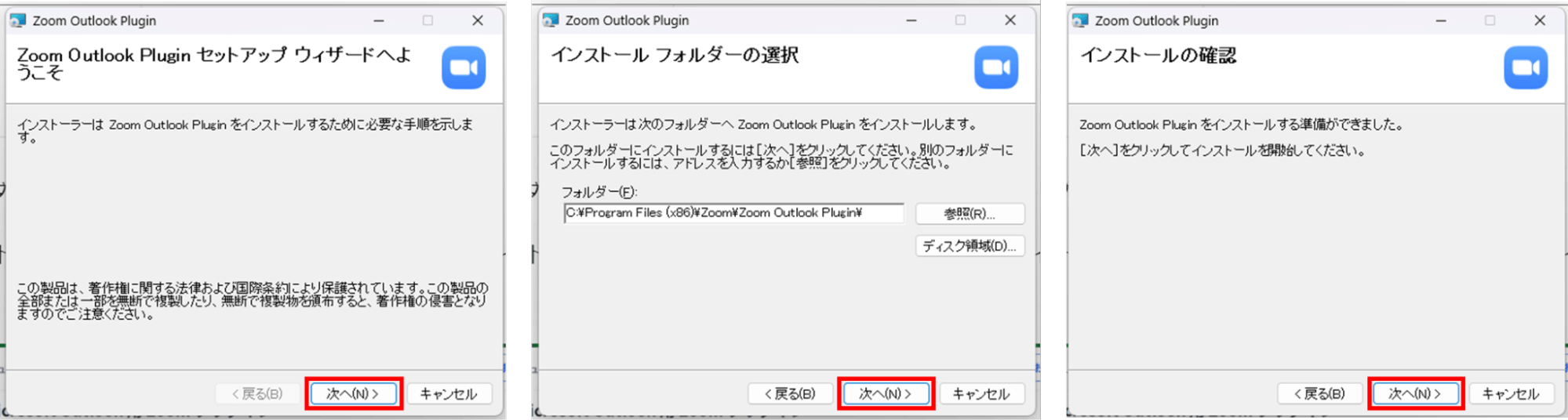Go Back from the install confirmation window

[1319, 393]
